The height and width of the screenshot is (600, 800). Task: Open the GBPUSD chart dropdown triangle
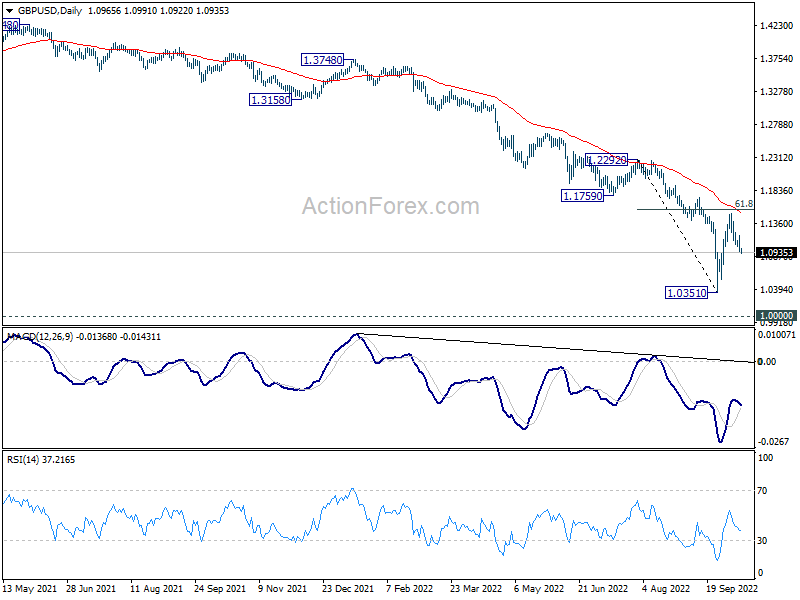tap(9, 11)
